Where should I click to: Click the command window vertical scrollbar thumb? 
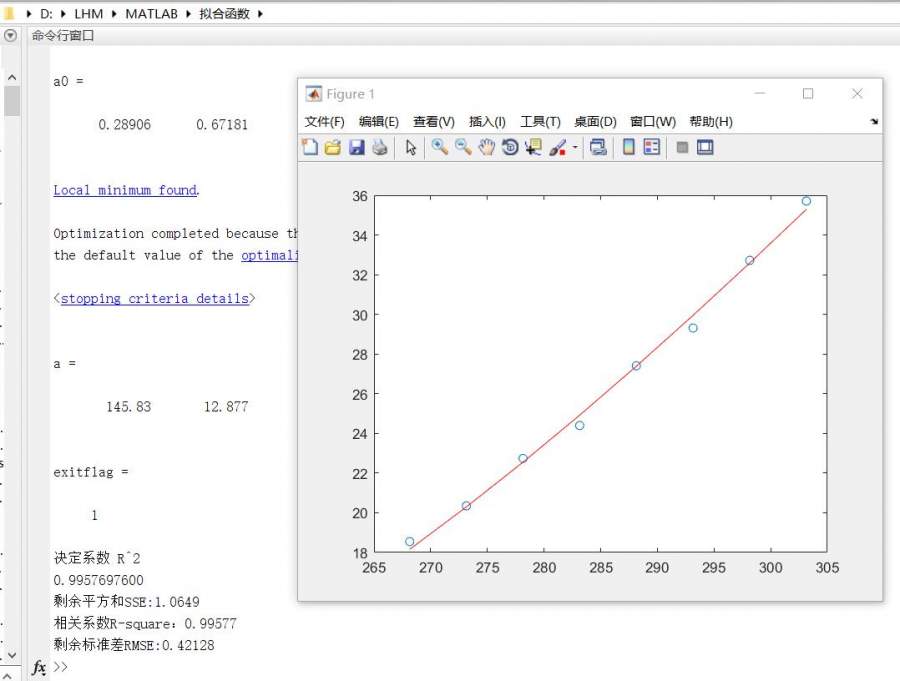pyautogui.click(x=12, y=101)
